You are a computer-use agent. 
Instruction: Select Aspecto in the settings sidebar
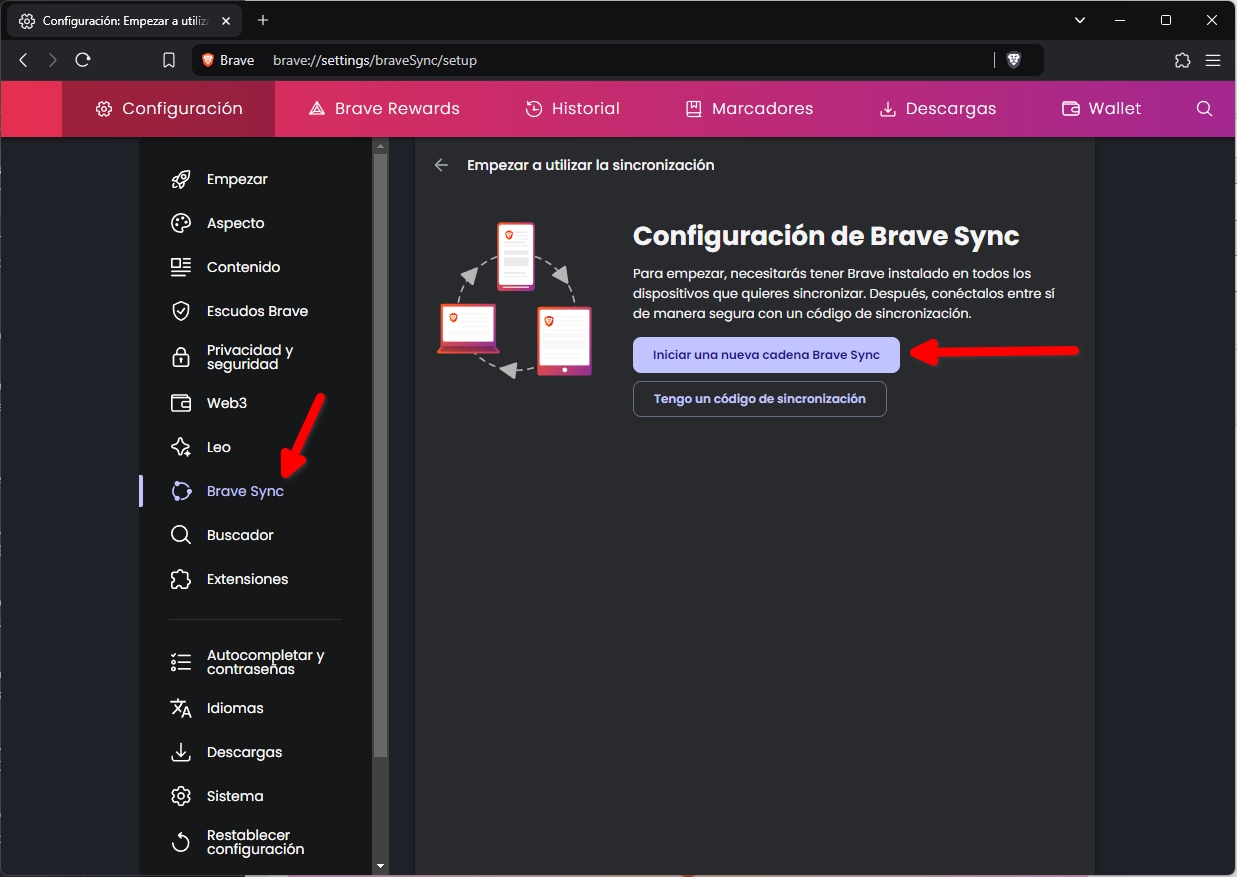[x=236, y=223]
